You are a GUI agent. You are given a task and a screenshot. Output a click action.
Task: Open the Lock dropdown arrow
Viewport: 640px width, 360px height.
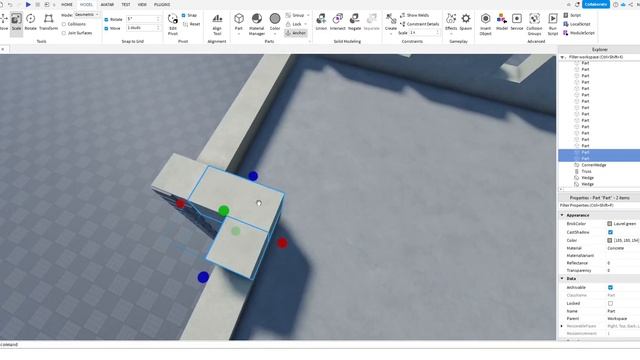(305, 24)
